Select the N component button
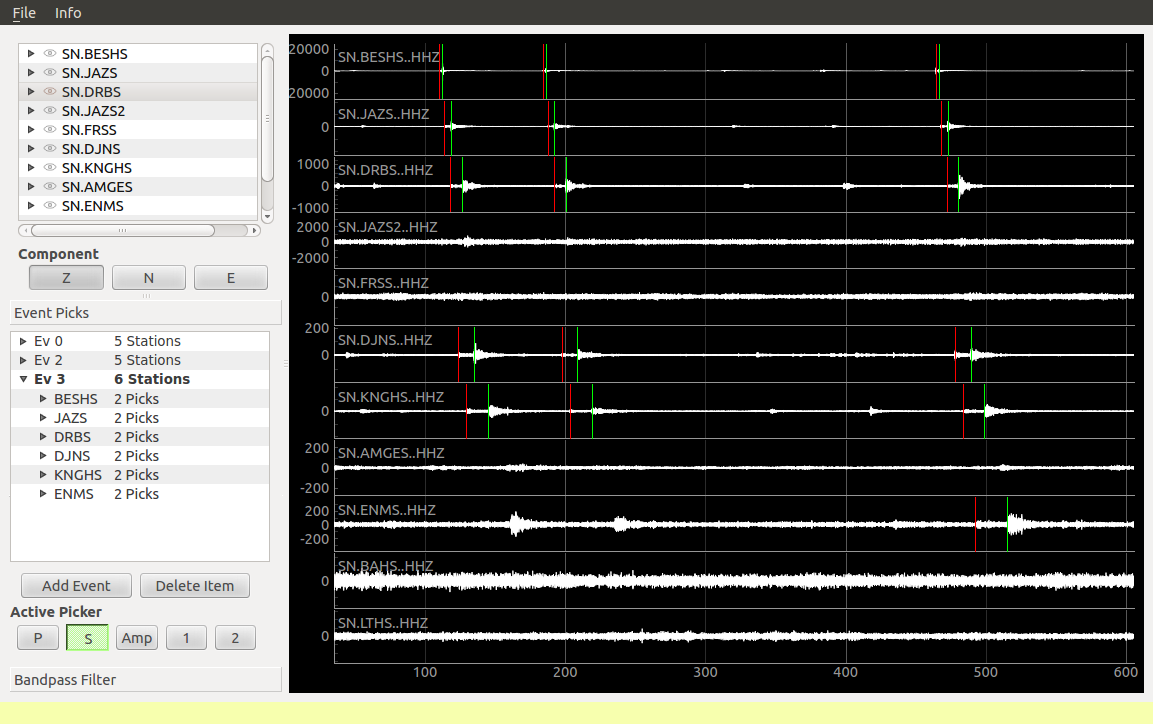This screenshot has height=724, width=1153. coord(149,278)
